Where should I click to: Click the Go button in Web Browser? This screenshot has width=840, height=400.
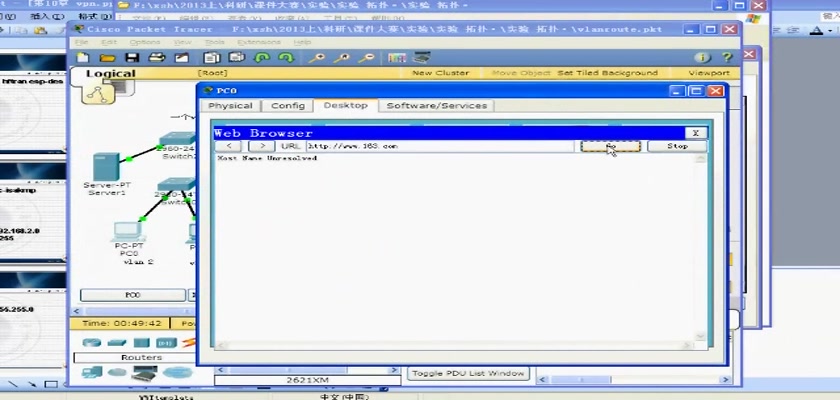pos(611,146)
